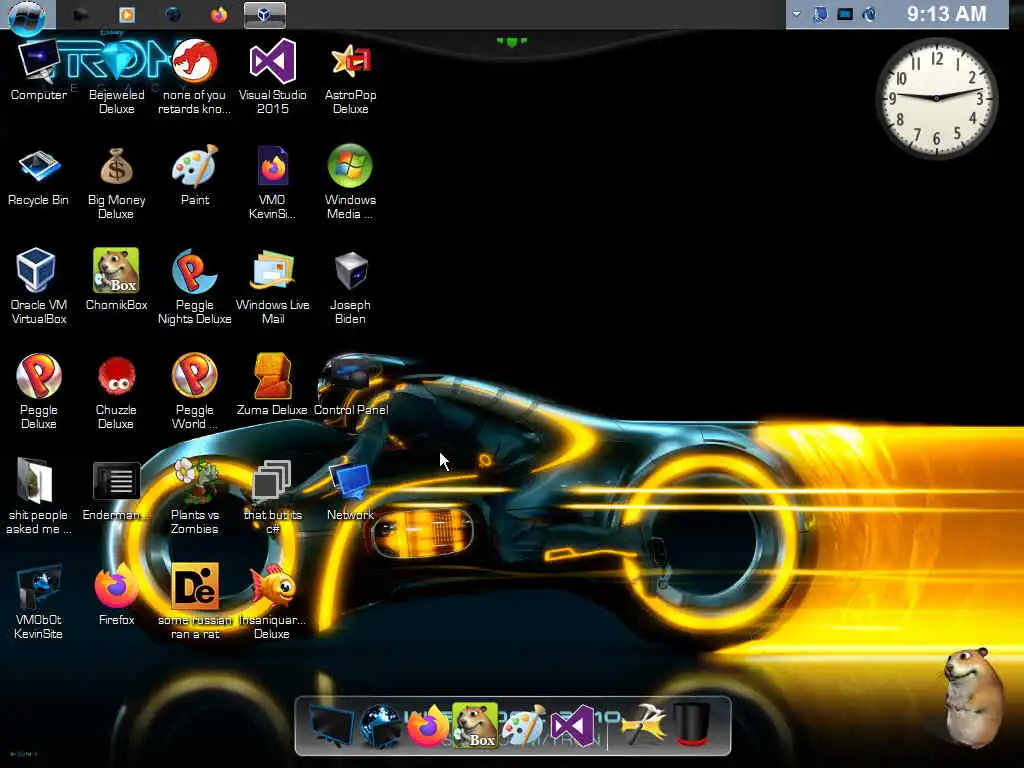The height and width of the screenshot is (768, 1024).
Task: Launch Peggle Nights Deluxe icon
Action: [x=195, y=287]
